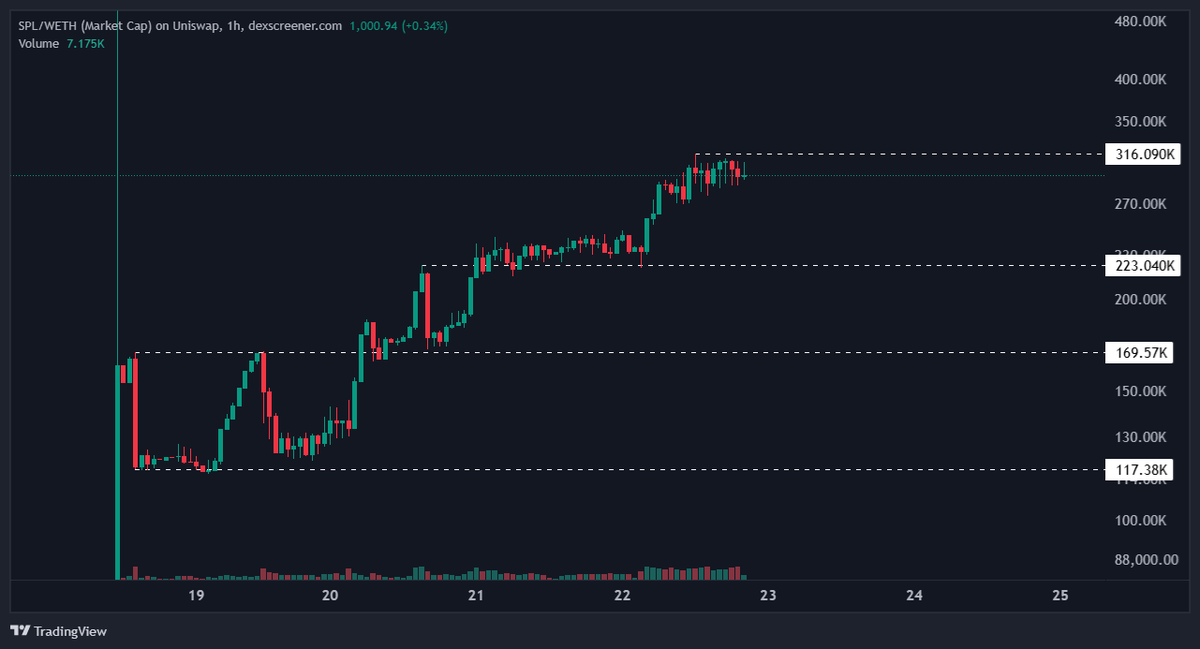Click the 1,000.94 (+0.34%) price change value
The image size is (1200, 649).
pyautogui.click(x=398, y=25)
